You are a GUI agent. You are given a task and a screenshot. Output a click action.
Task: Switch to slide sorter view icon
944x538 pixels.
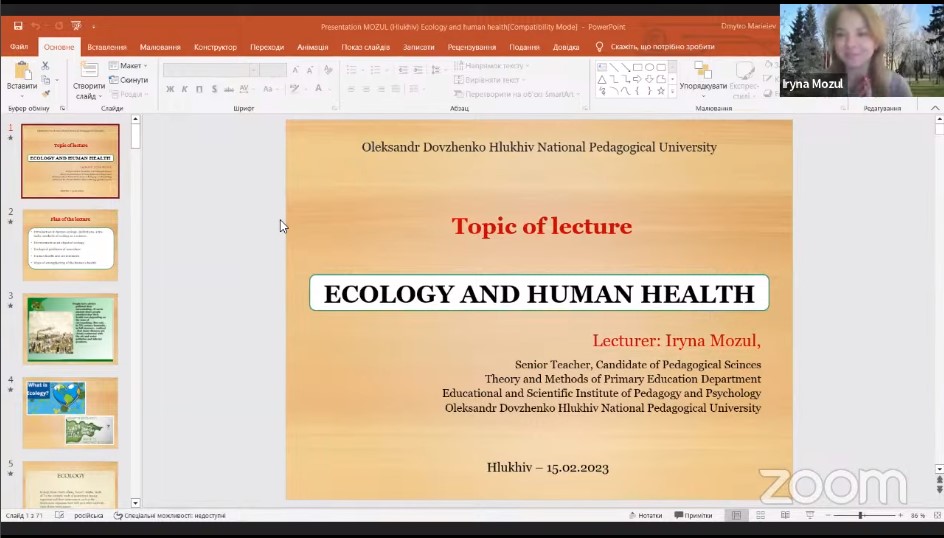760,516
